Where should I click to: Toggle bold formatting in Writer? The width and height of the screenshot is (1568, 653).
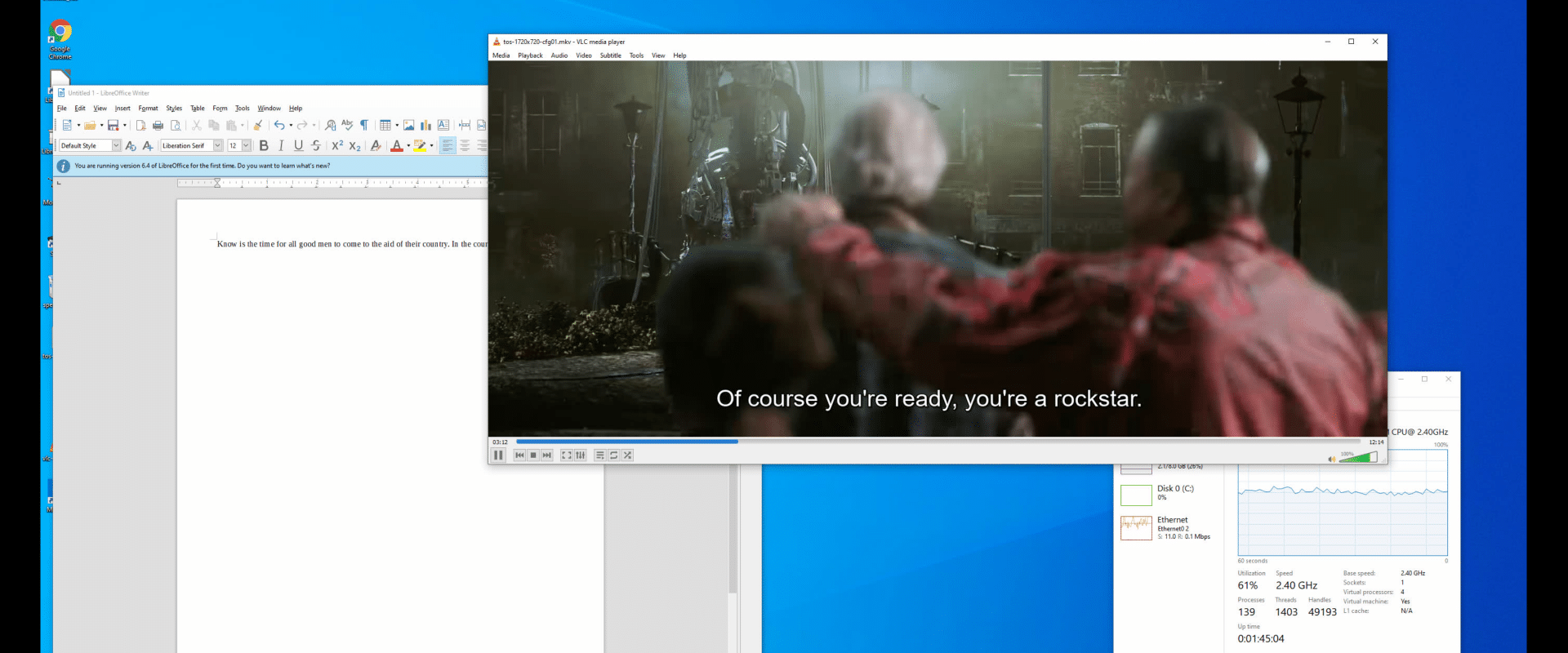[264, 145]
